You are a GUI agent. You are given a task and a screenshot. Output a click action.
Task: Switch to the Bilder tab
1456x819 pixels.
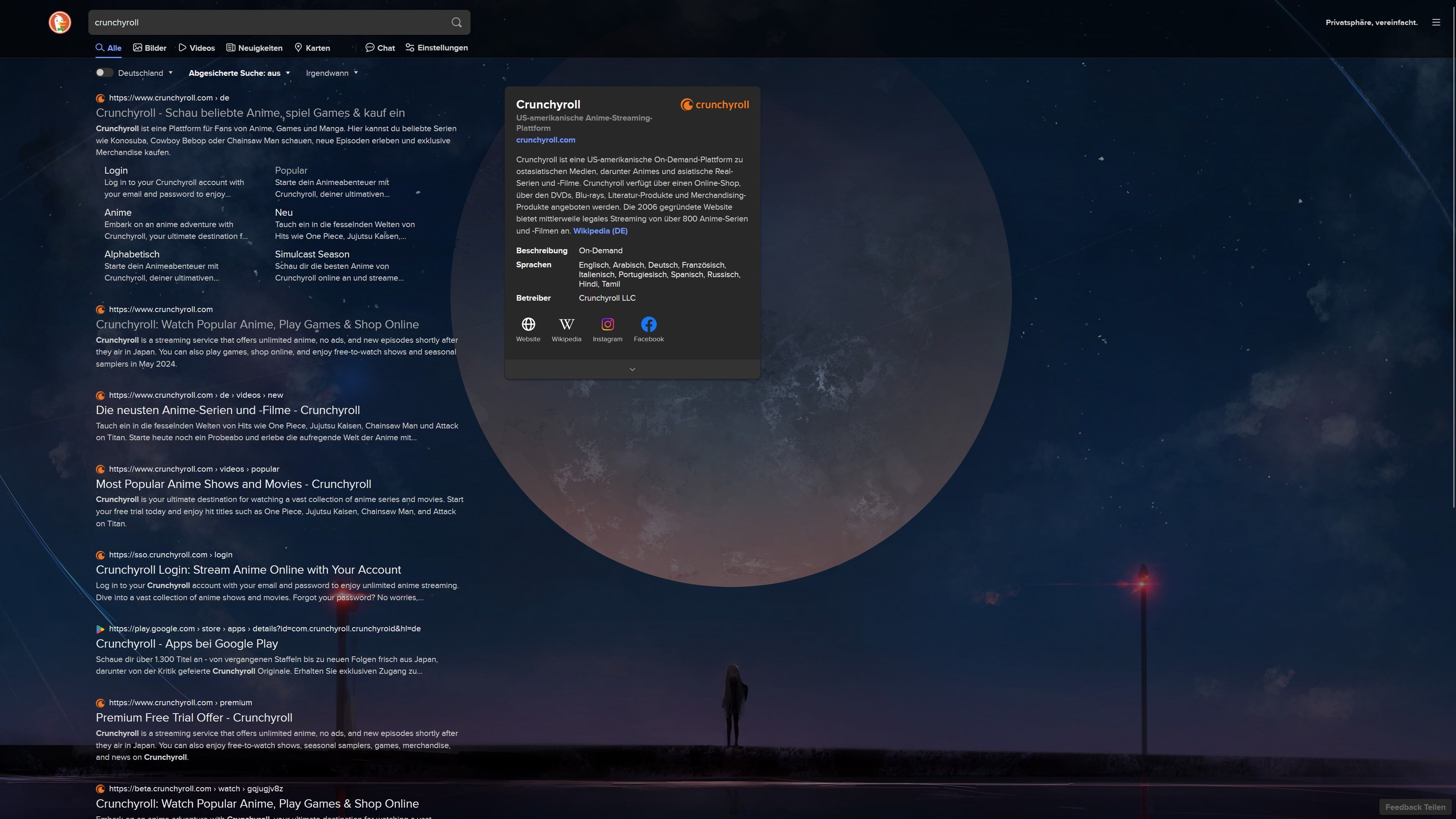tap(150, 48)
